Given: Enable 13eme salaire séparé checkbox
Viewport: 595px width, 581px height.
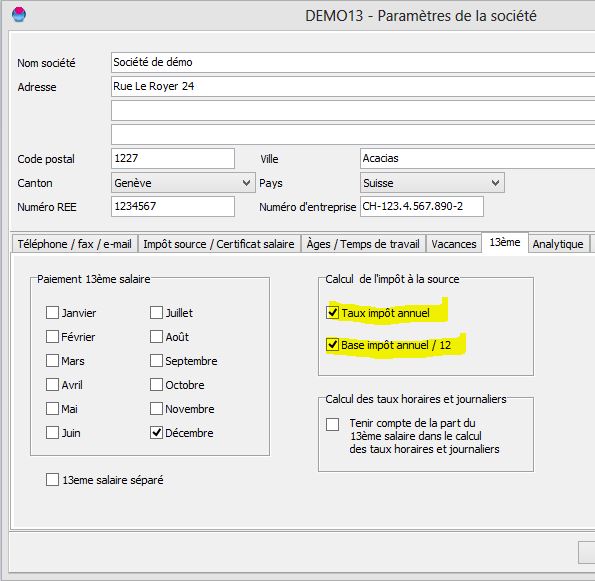Looking at the screenshot, I should click(x=52, y=480).
